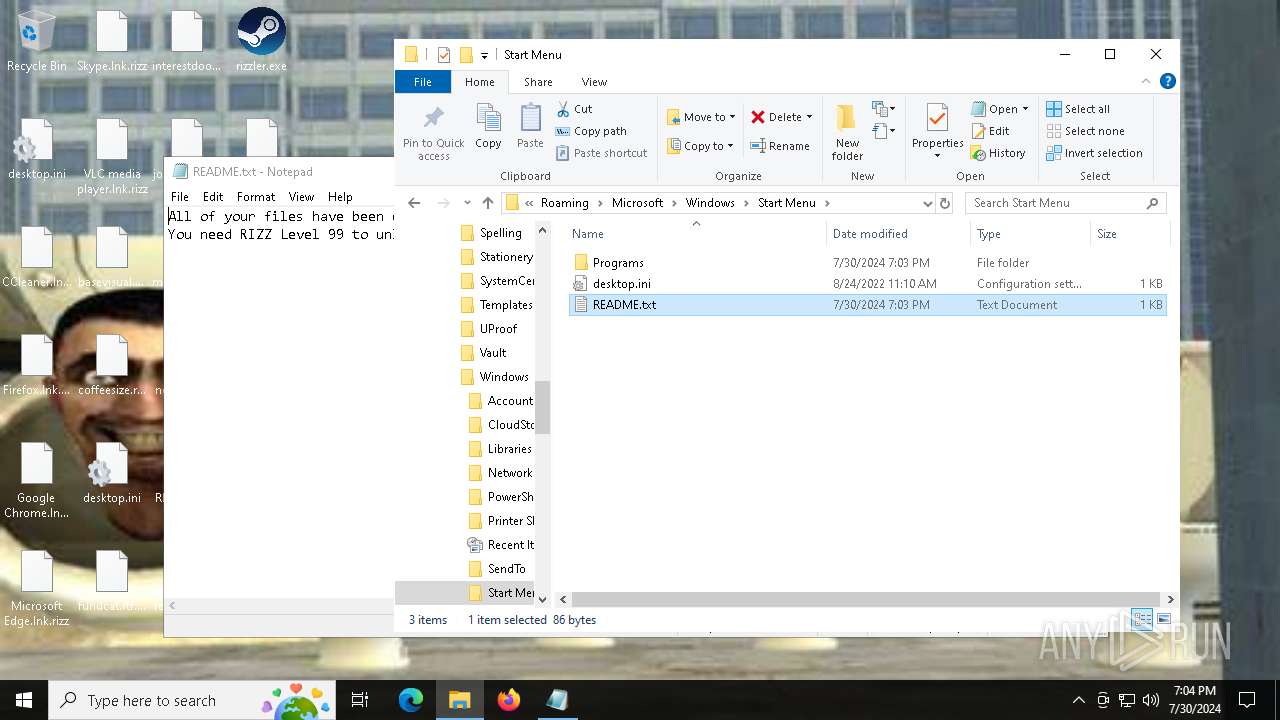Image resolution: width=1280 pixels, height=720 pixels.
Task: Click Paste shortcut in ribbon
Action: tap(602, 153)
